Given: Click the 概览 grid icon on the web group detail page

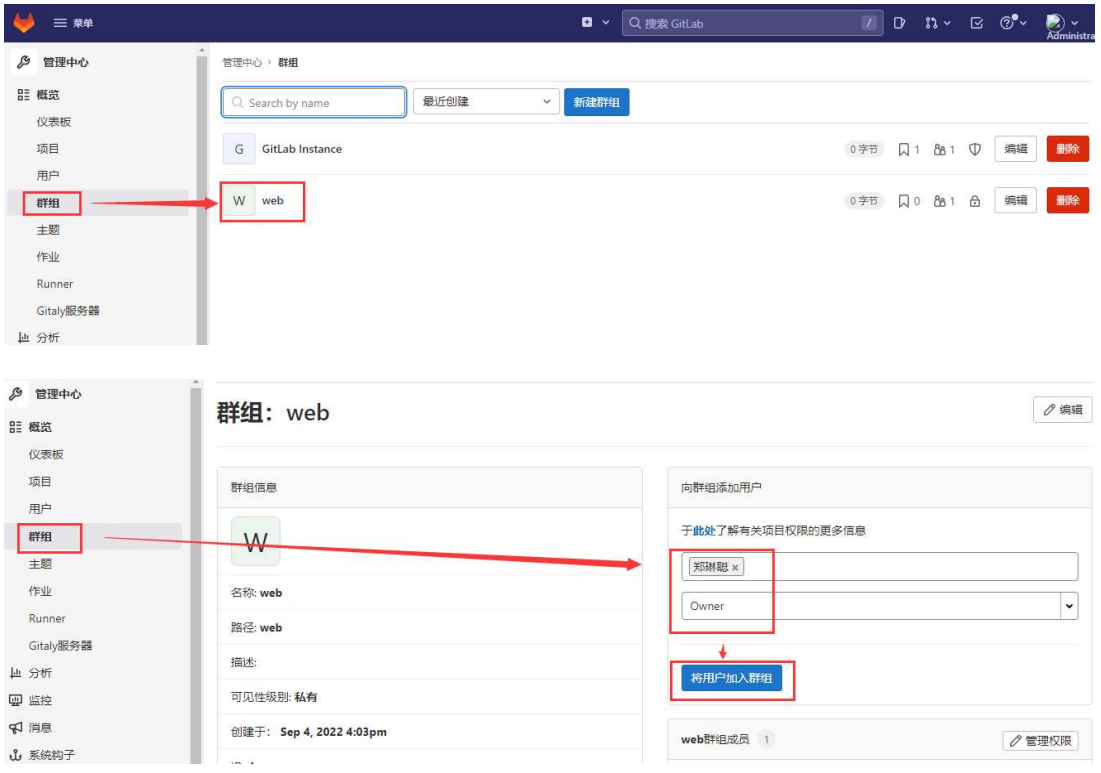Looking at the screenshot, I should 15,427.
